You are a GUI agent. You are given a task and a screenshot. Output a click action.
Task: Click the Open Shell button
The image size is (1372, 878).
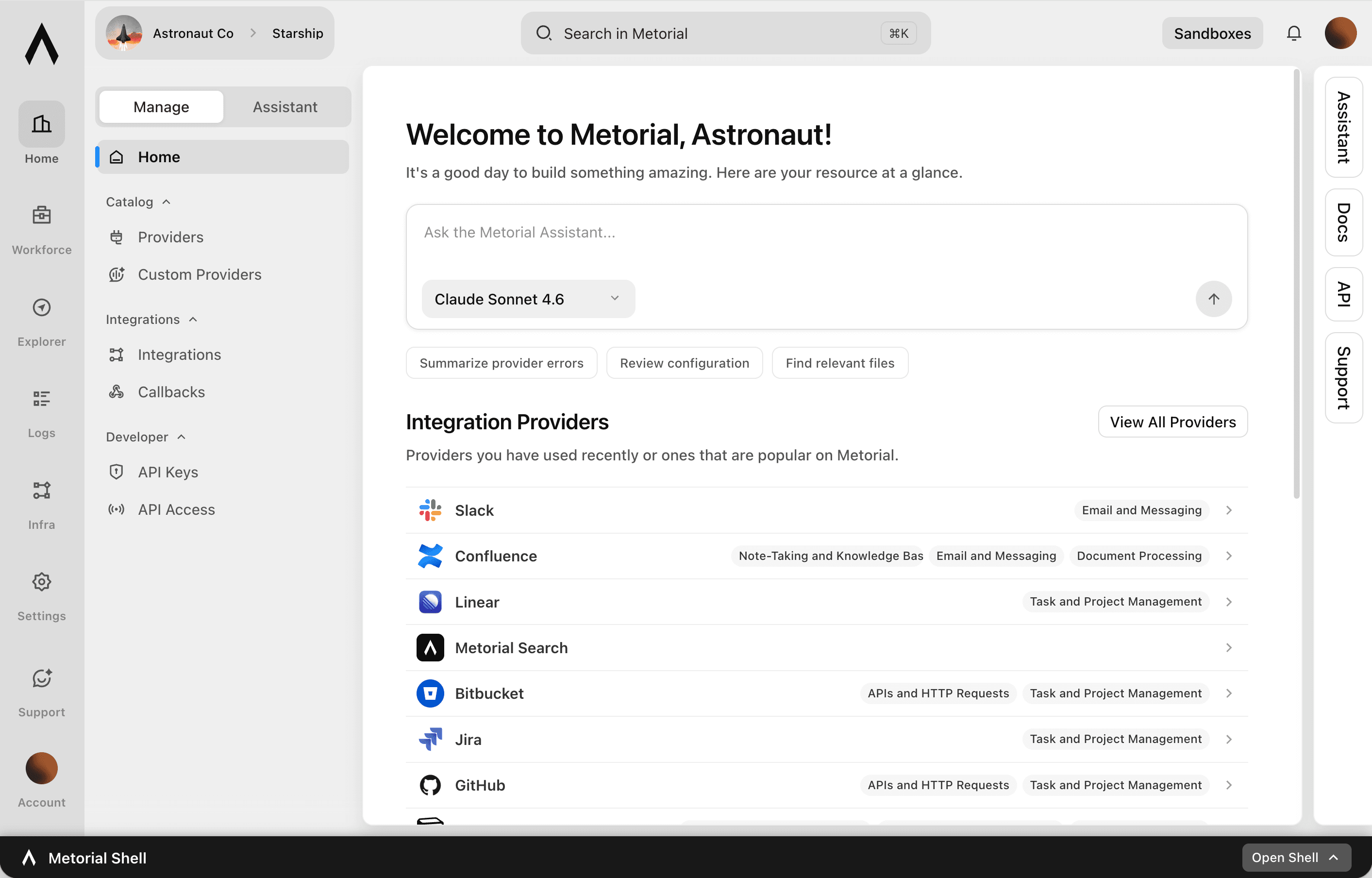tap(1296, 858)
